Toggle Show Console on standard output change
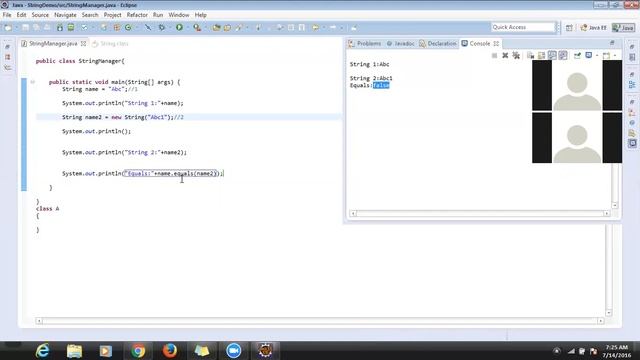Screen dimensions: 640x360 click(x=552, y=55)
